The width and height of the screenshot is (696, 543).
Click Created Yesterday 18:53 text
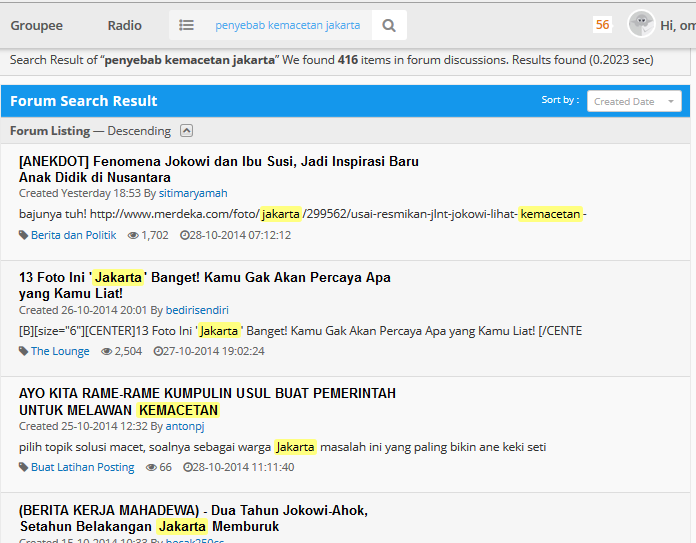(x=81, y=193)
